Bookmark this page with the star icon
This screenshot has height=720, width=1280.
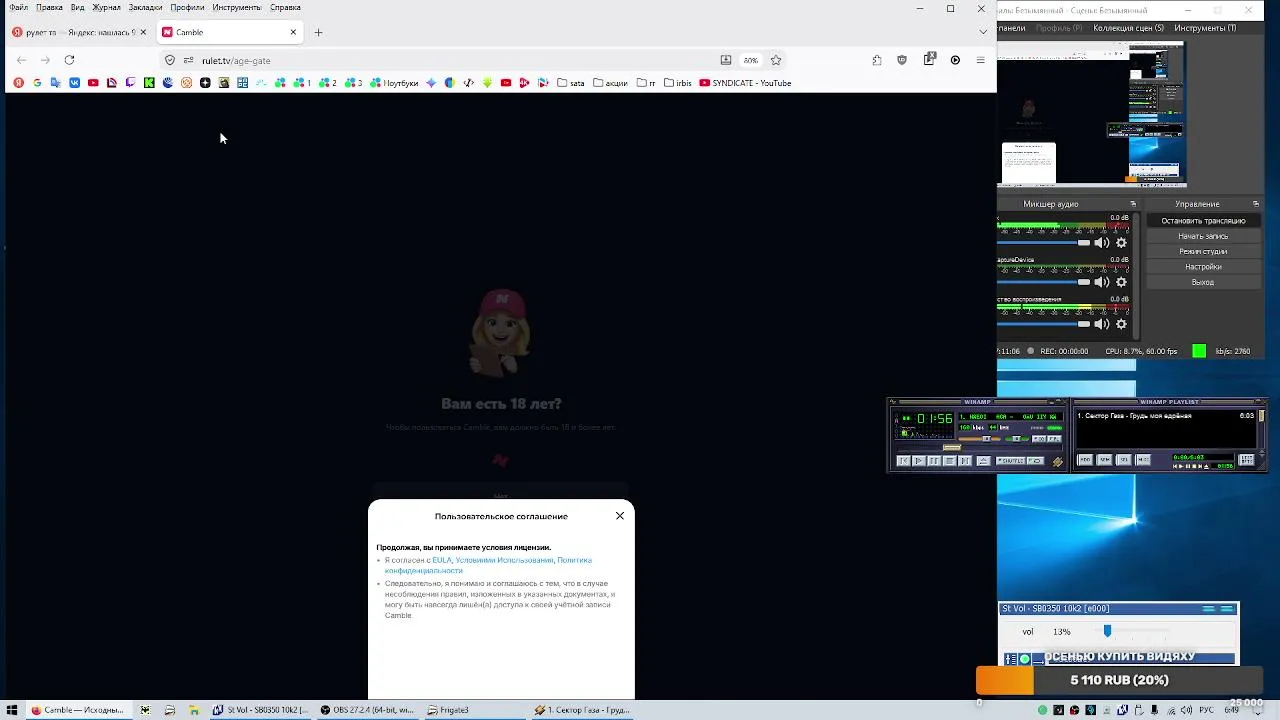tap(776, 60)
